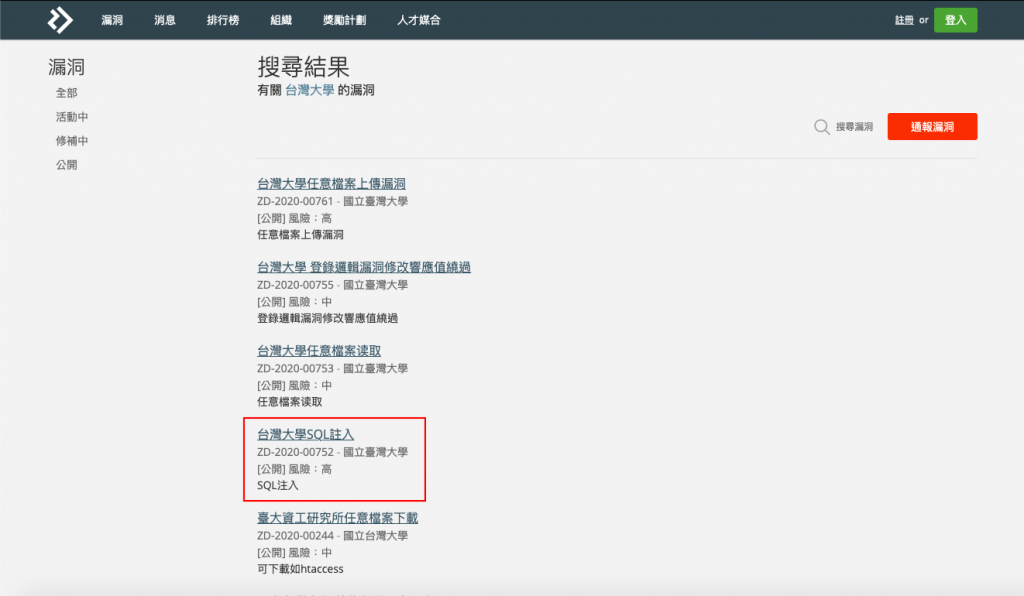Click the 搜尋結果 page heading

[x=304, y=67]
